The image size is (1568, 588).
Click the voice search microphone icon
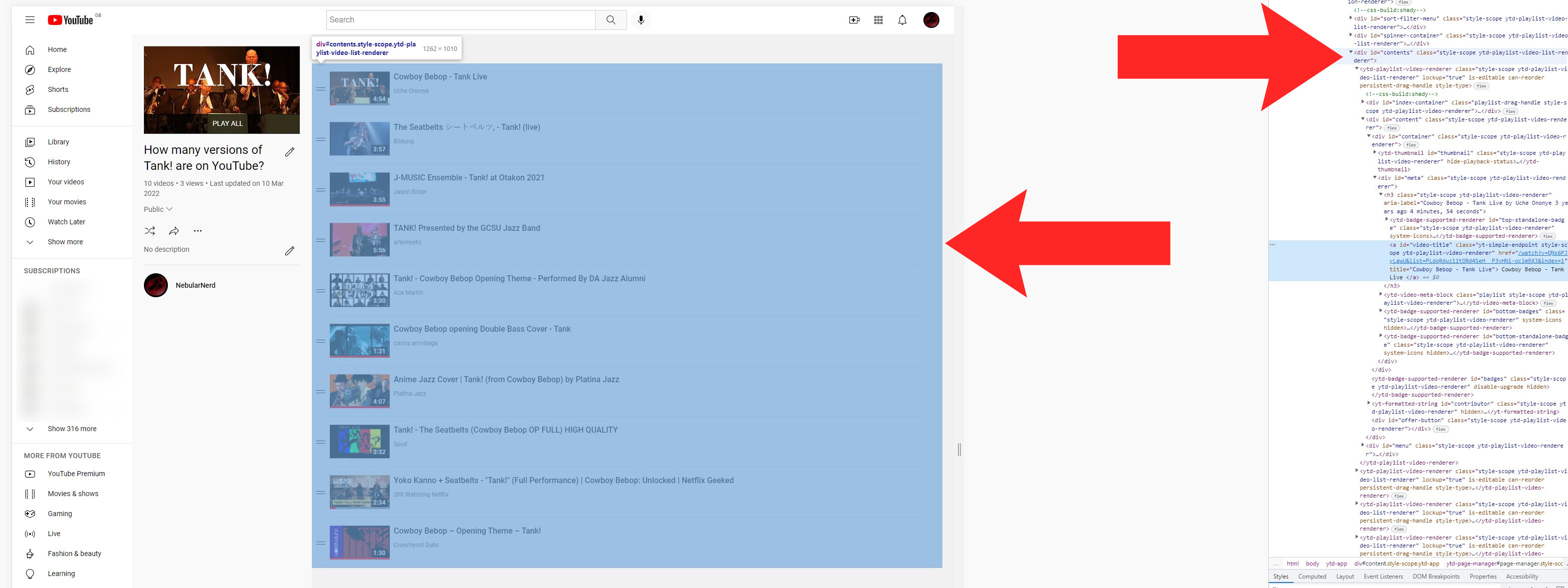point(641,20)
